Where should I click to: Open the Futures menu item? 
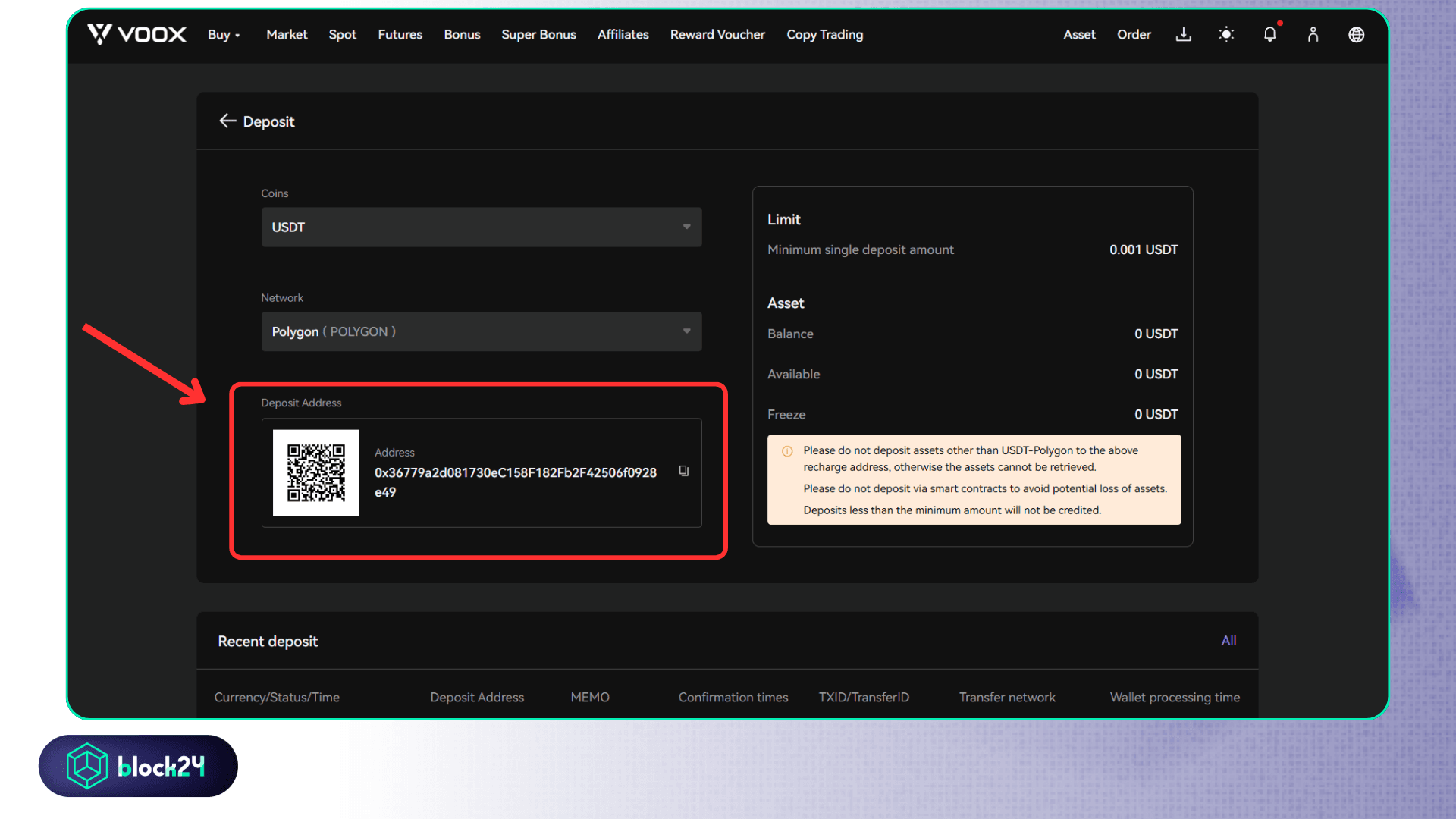tap(400, 34)
